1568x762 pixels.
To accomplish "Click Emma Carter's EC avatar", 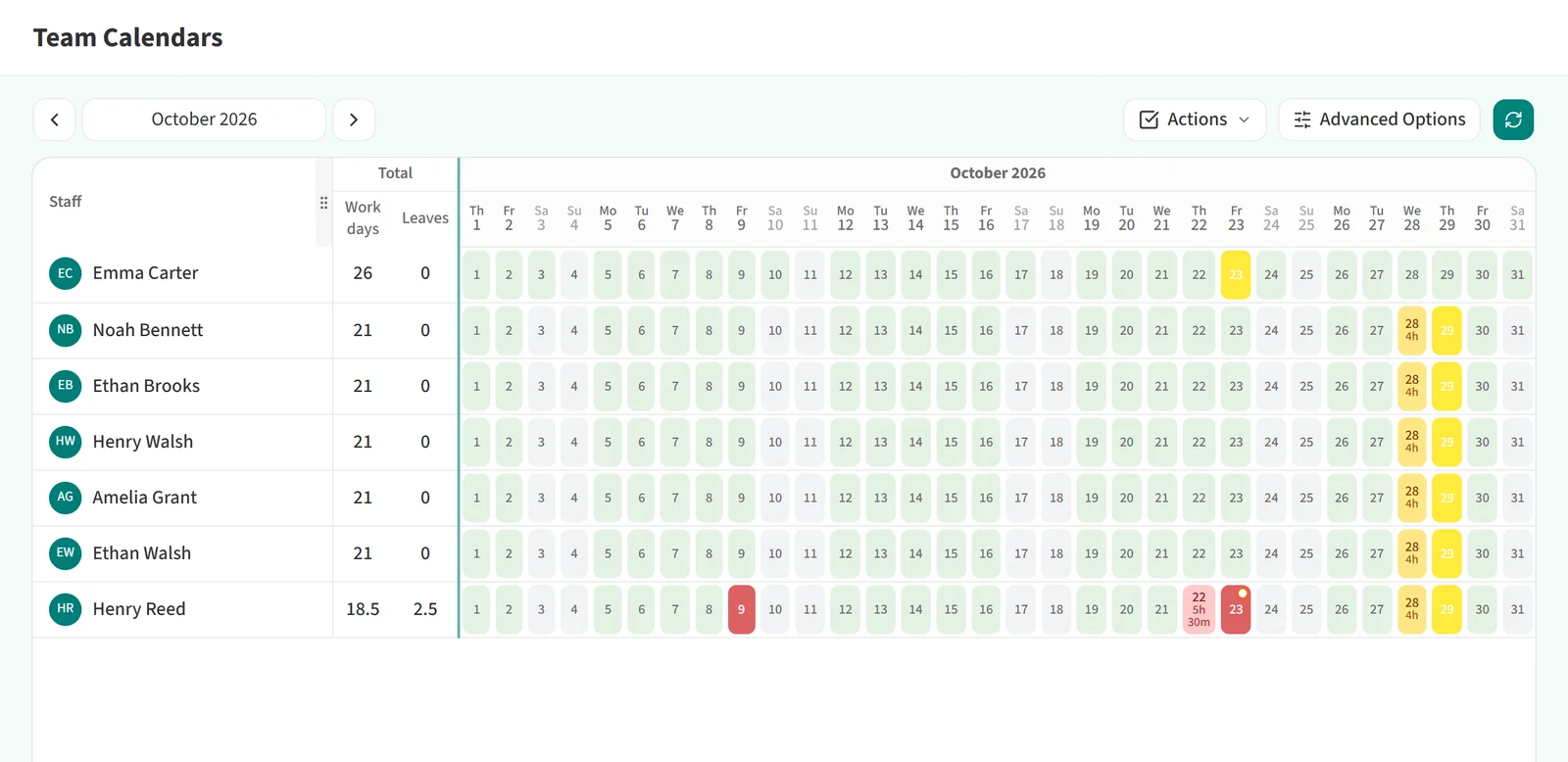I will tap(66, 273).
